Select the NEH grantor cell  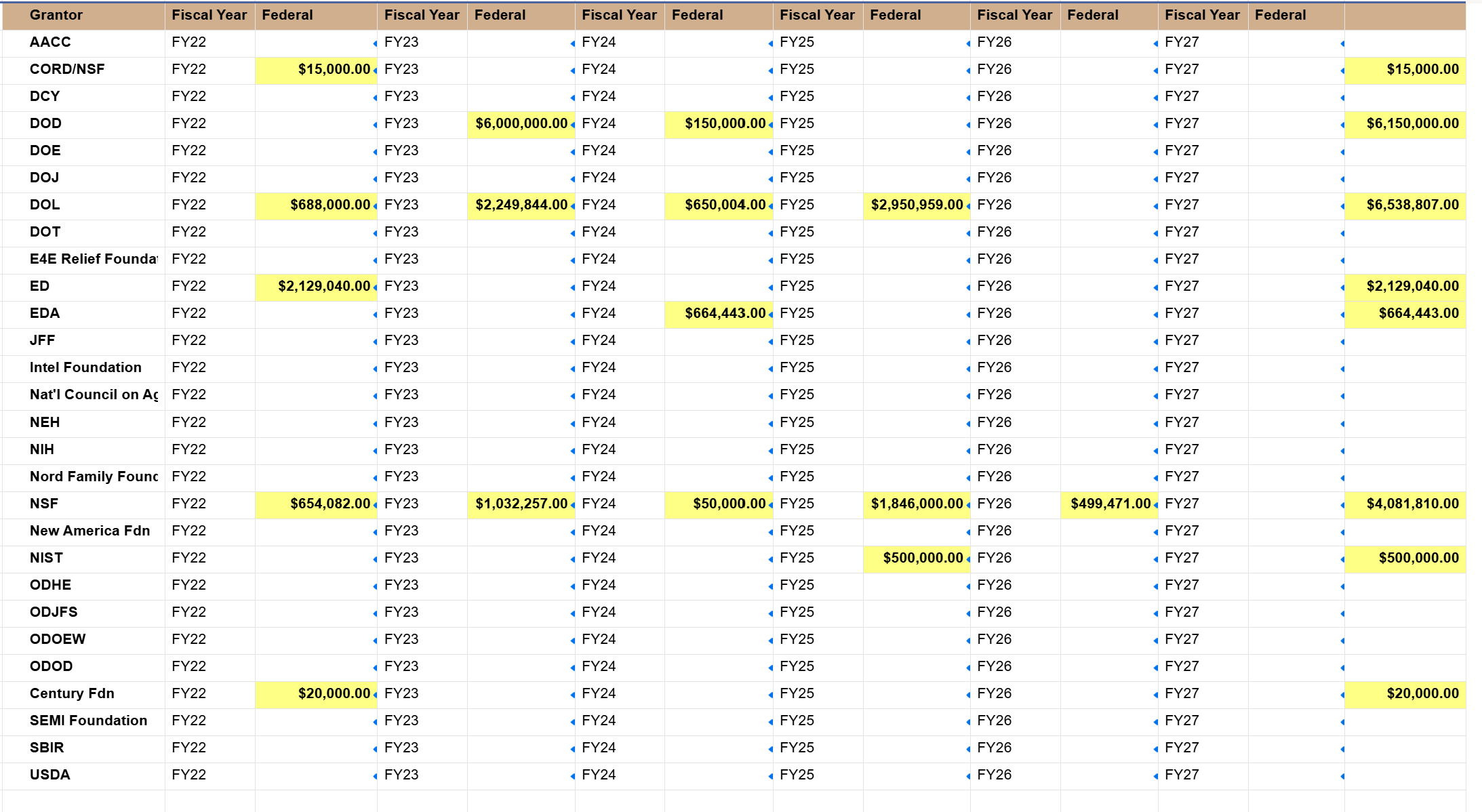[x=83, y=423]
